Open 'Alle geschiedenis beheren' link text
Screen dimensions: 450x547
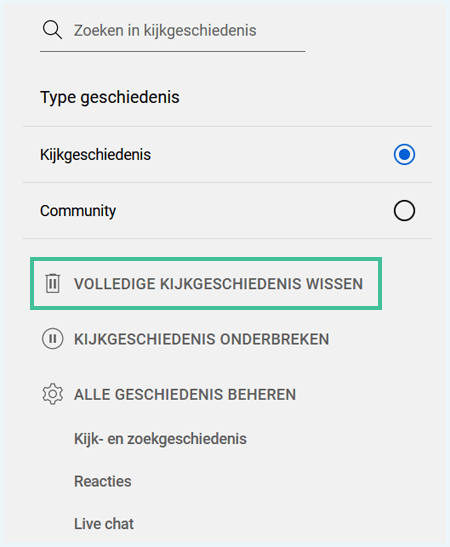pos(185,395)
